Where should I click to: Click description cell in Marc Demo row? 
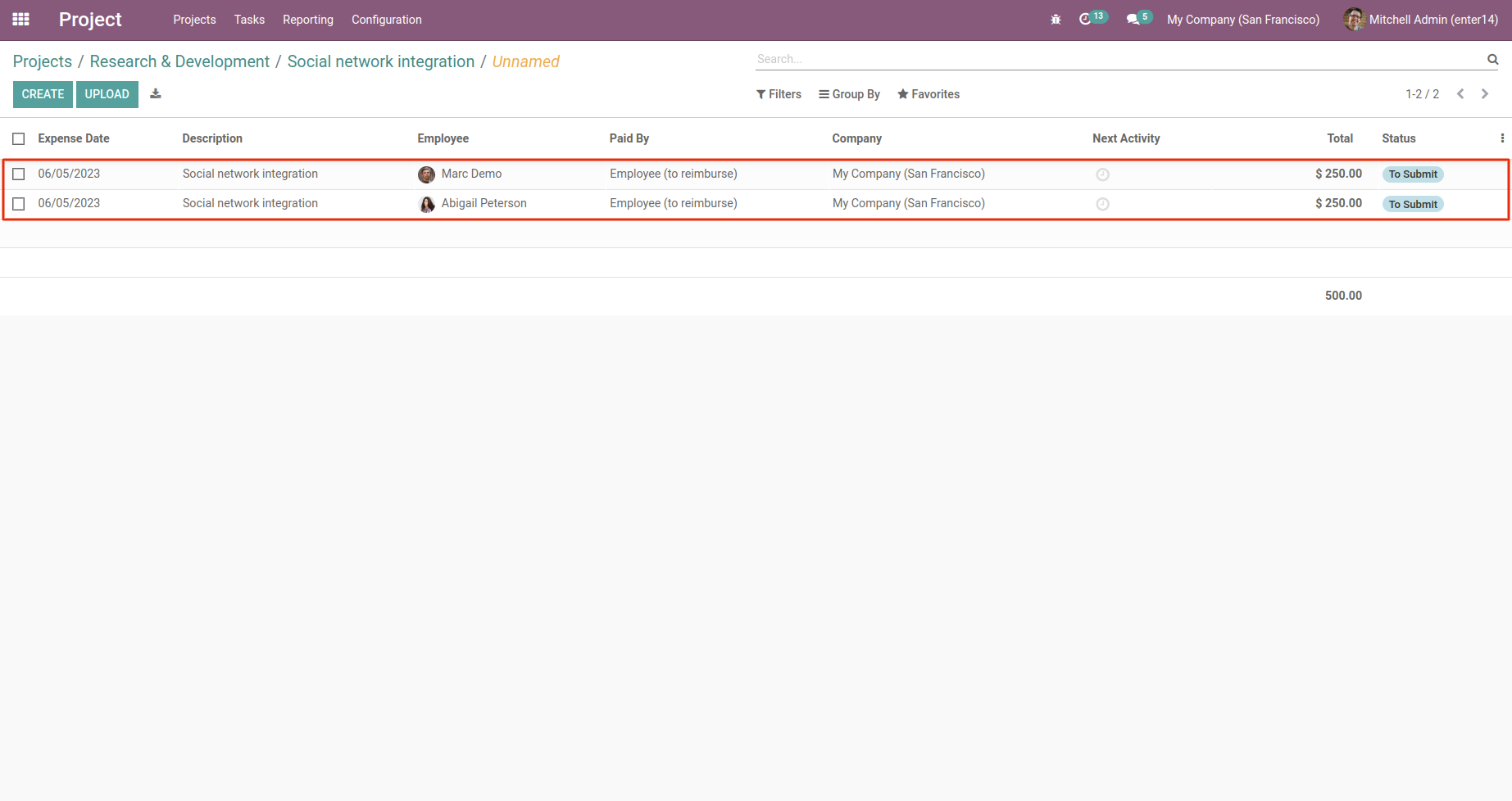(250, 174)
